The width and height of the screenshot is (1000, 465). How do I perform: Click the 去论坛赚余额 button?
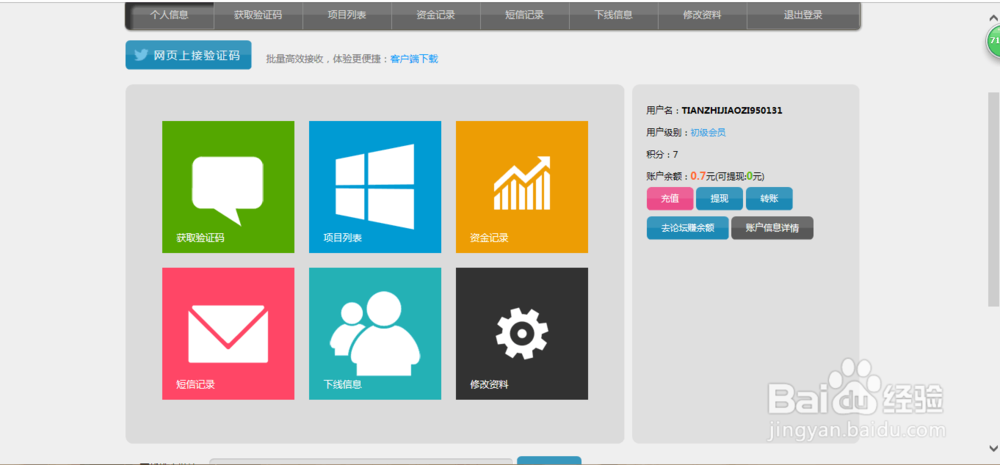pos(688,228)
